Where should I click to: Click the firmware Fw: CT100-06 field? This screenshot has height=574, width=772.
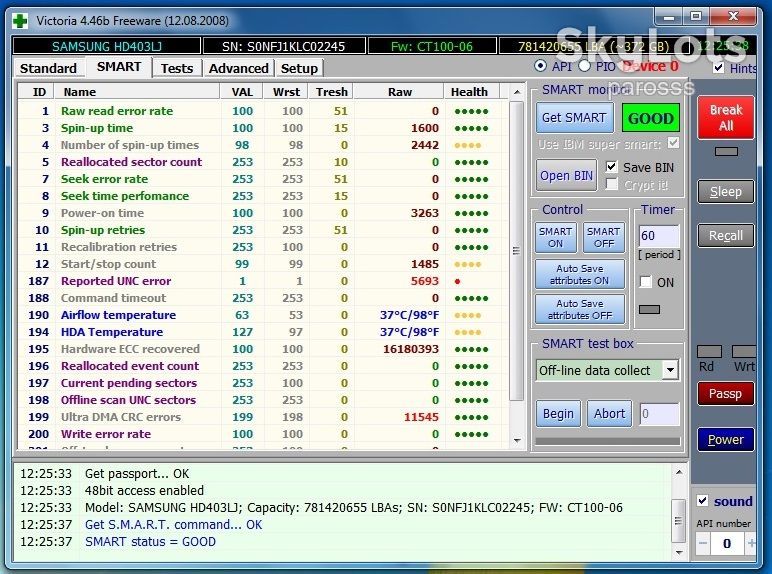[432, 46]
